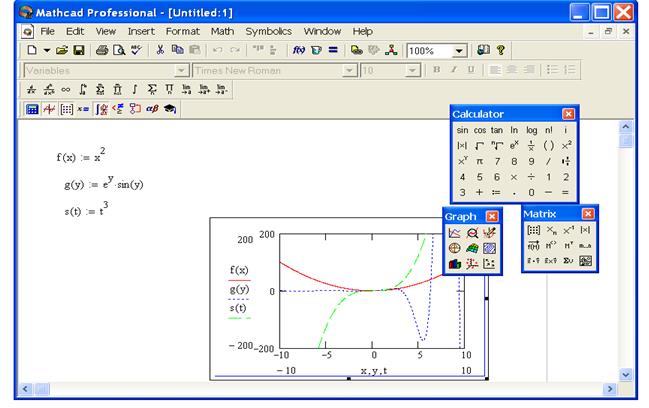Click the square root button in Calculator
This screenshot has width=649, height=408.
tap(480, 146)
